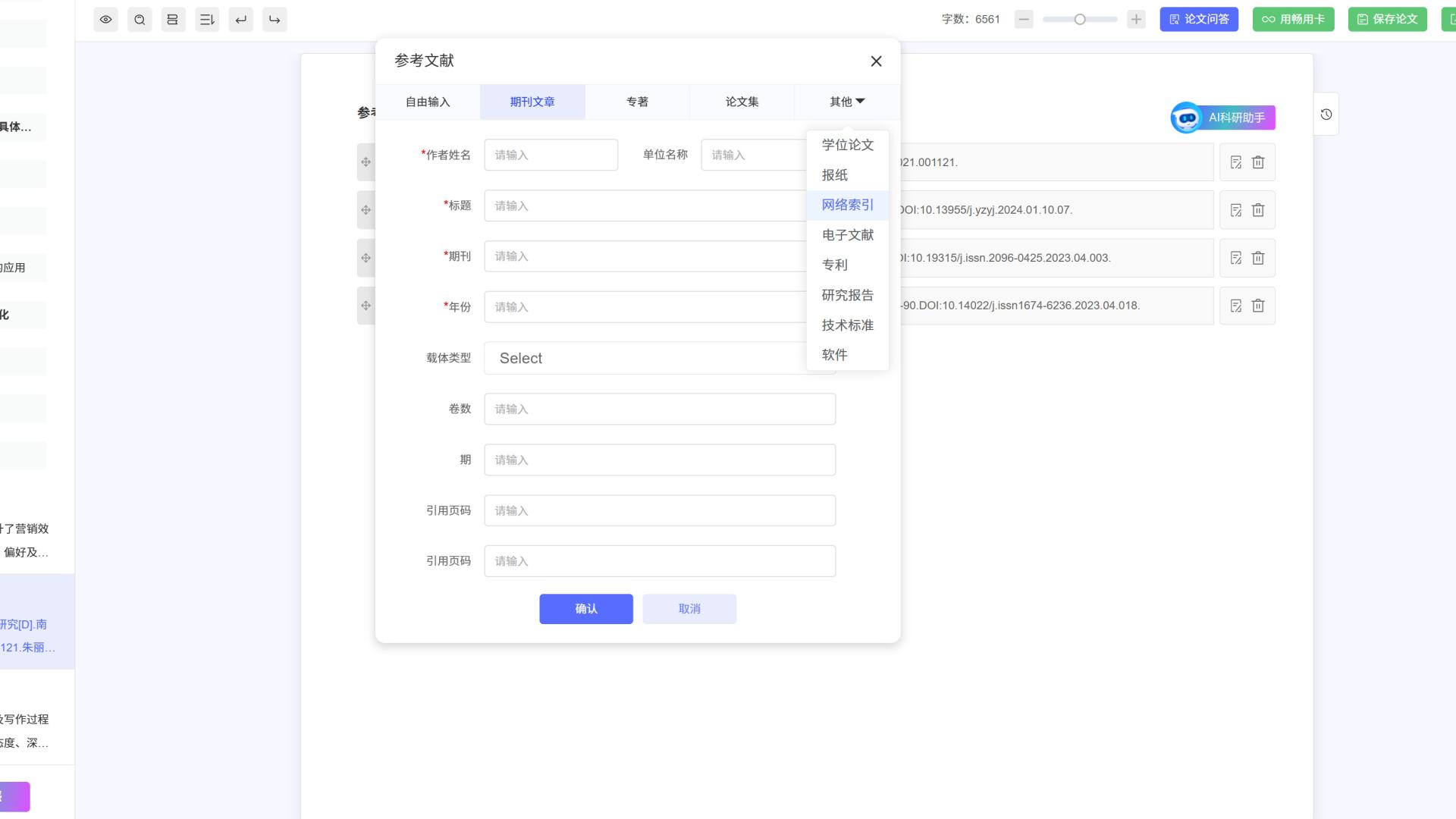Click the undo return-arrow icon in the toolbar

point(241,20)
